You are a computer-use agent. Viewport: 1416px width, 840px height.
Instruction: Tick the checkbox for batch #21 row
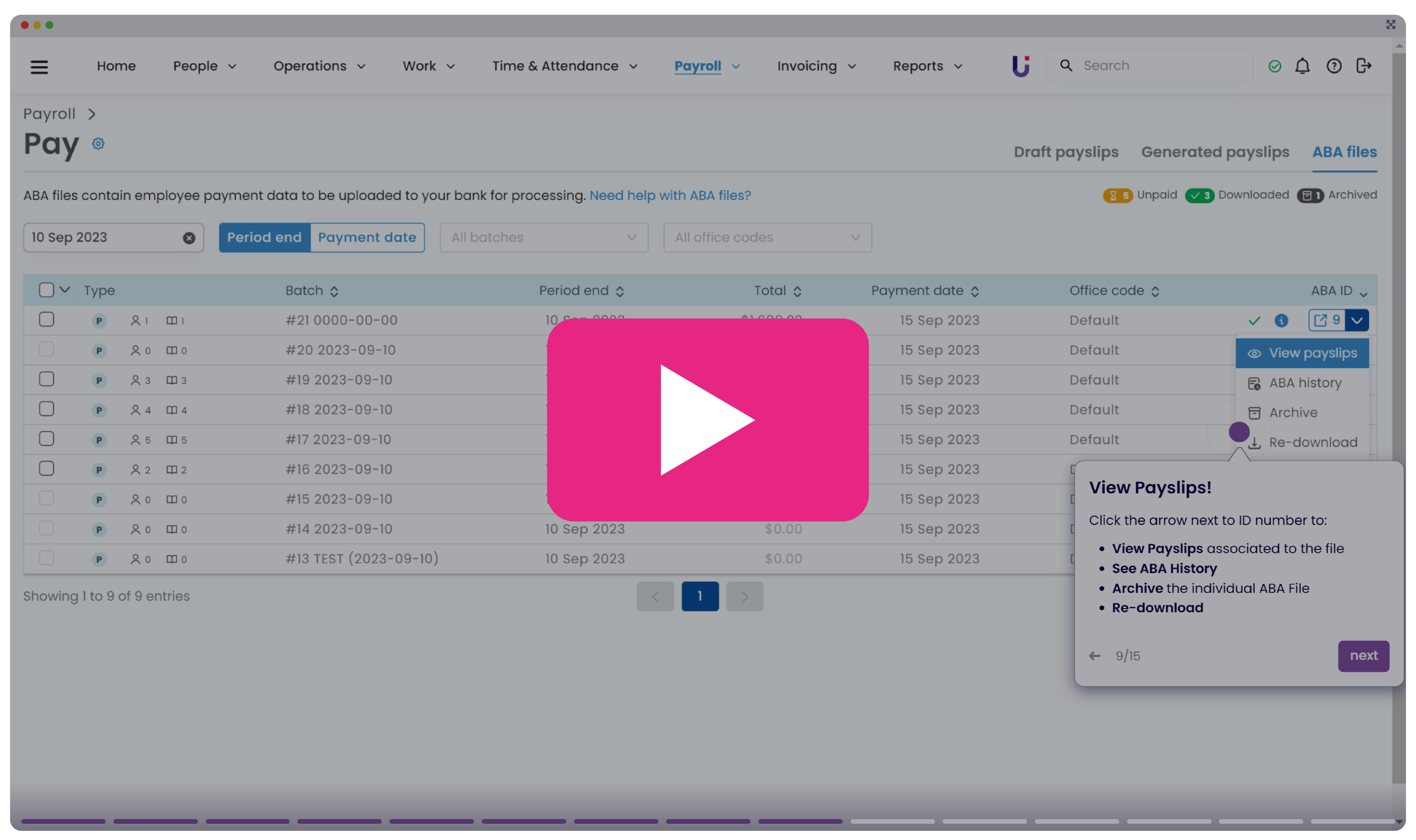point(46,320)
